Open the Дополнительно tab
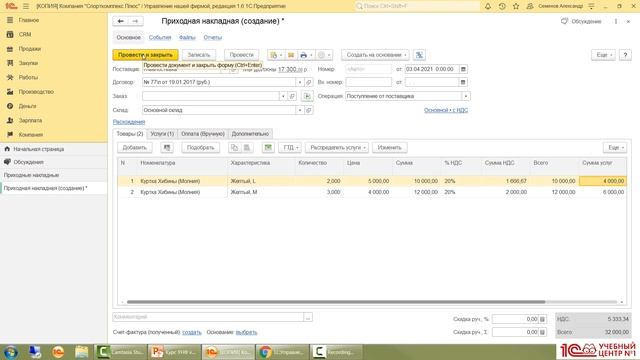Screen dimensions: 640x360 (250, 133)
